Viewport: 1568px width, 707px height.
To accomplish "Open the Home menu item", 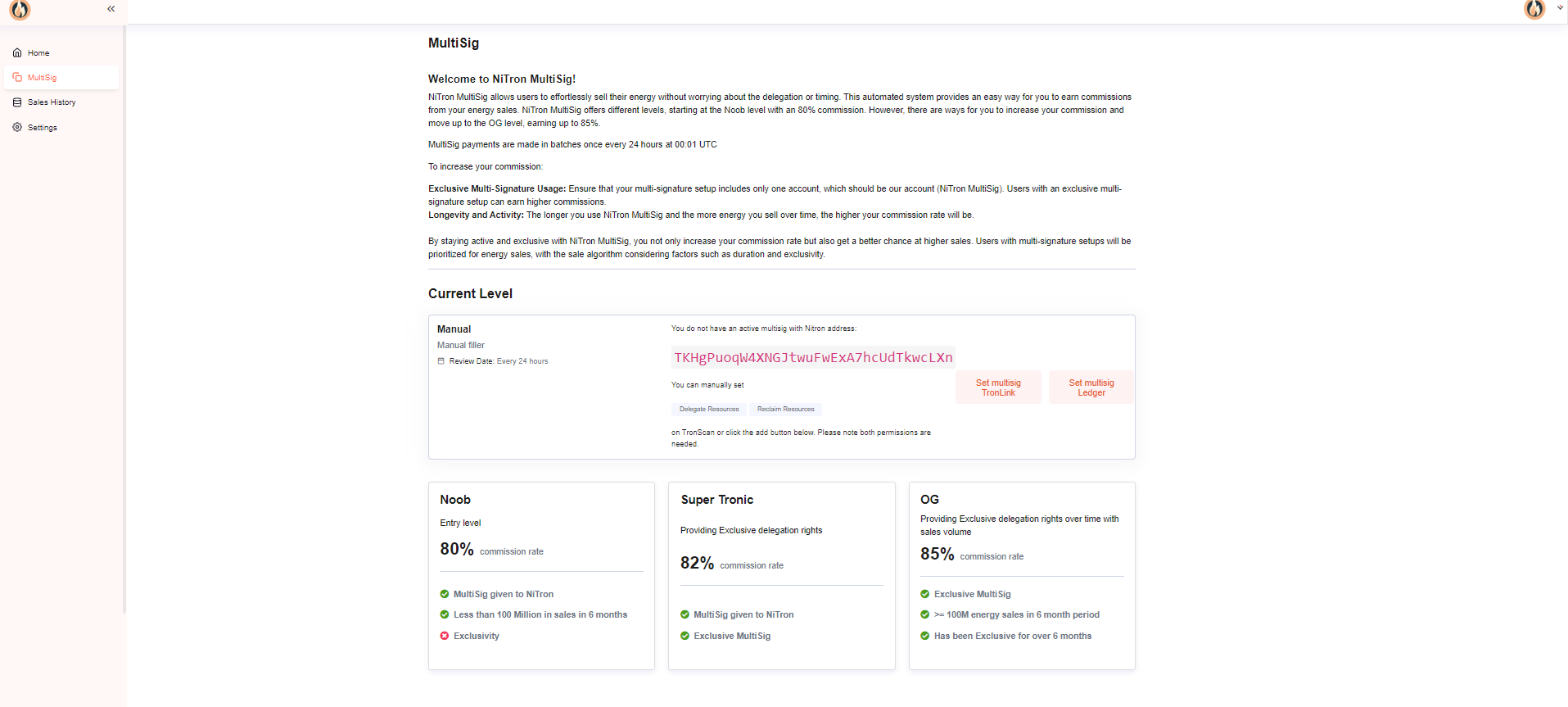I will tap(61, 52).
